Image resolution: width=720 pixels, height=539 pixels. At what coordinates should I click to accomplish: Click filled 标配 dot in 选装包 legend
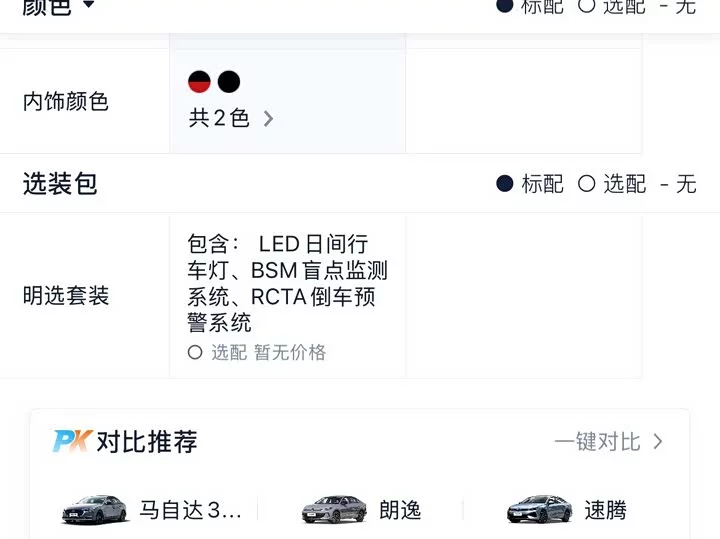tap(505, 184)
